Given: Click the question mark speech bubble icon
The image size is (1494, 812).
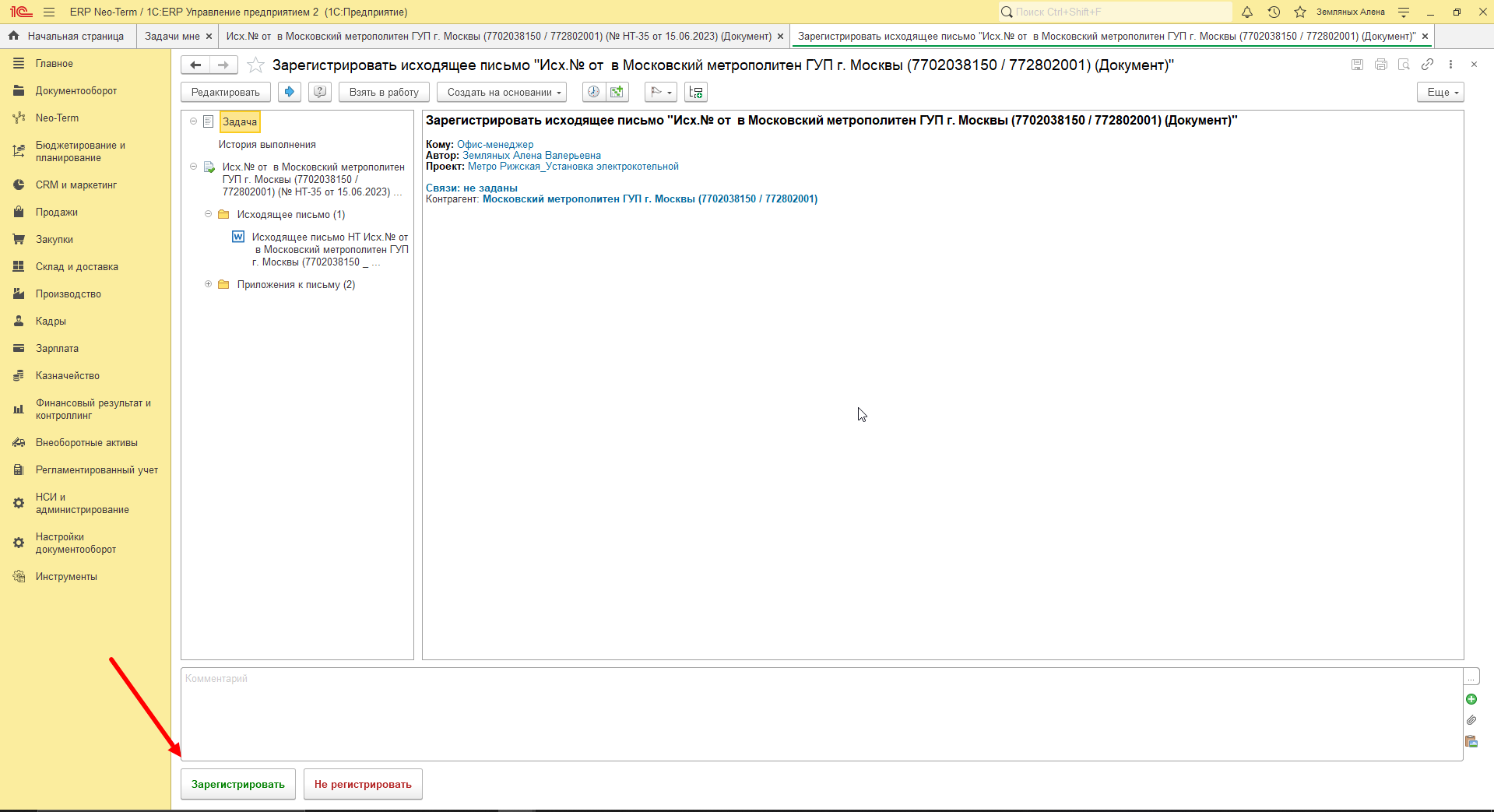Looking at the screenshot, I should pos(320,92).
